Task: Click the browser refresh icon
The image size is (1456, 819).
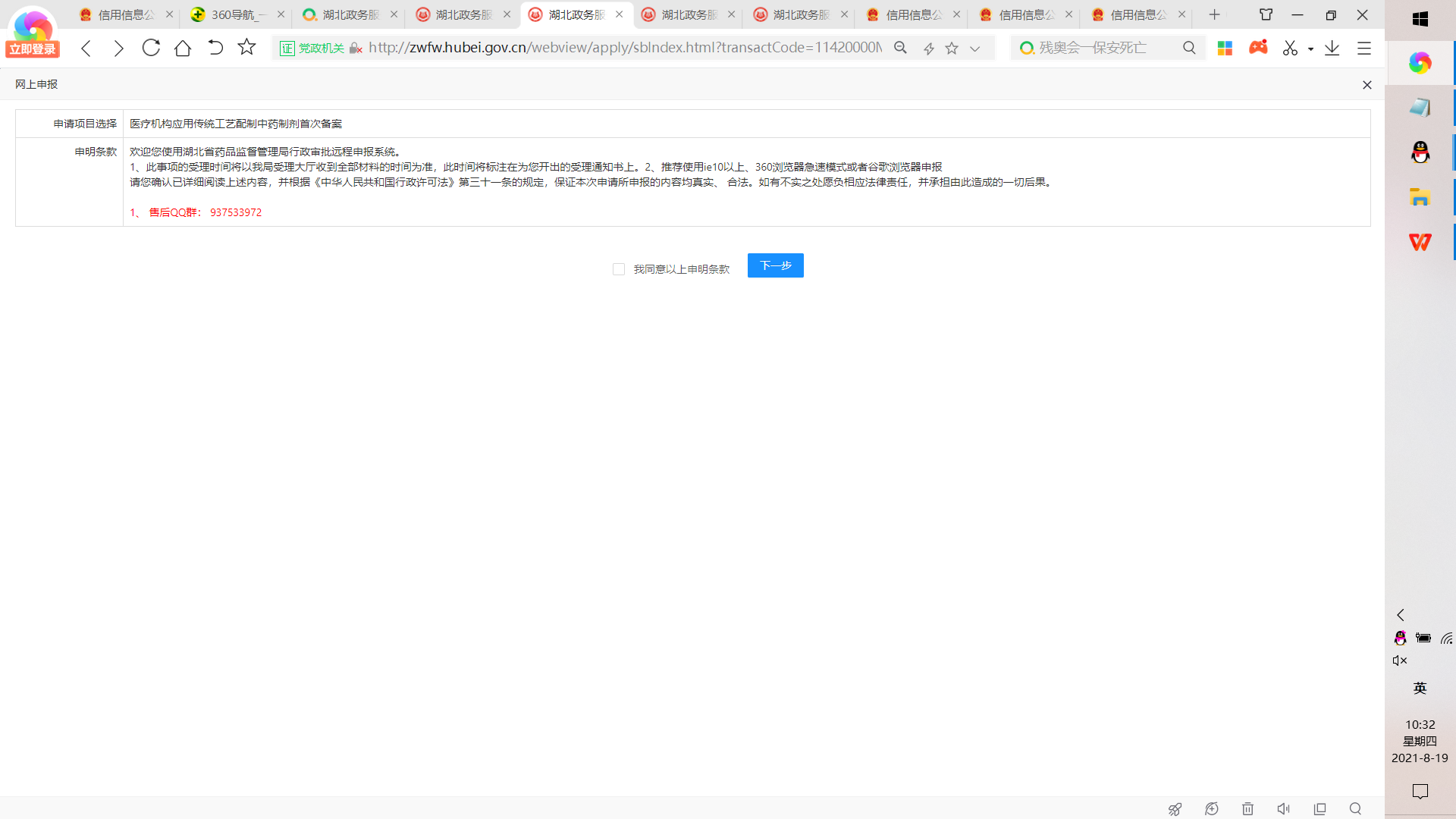Action: (151, 48)
